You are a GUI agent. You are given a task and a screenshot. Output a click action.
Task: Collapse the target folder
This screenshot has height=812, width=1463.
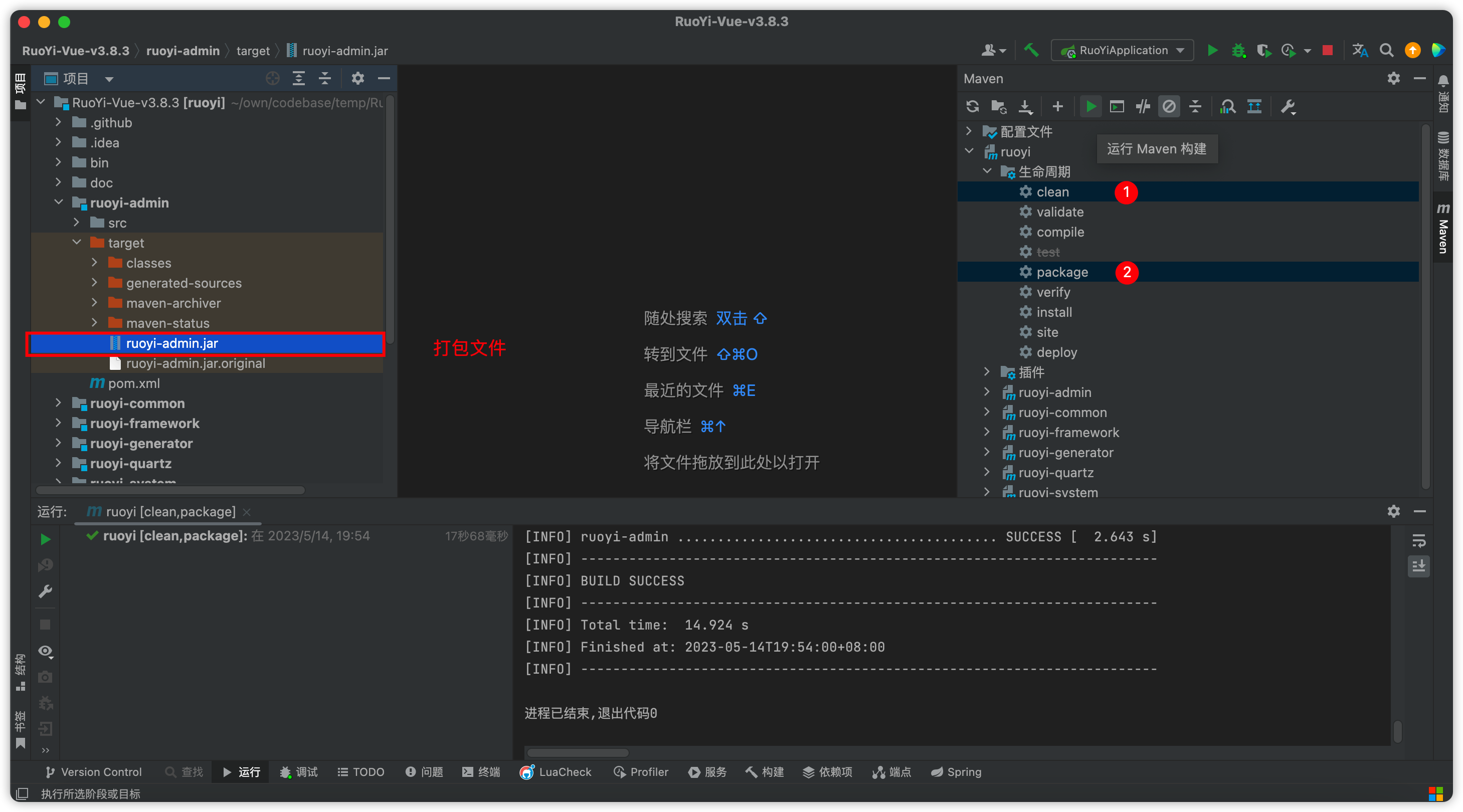tap(77, 243)
